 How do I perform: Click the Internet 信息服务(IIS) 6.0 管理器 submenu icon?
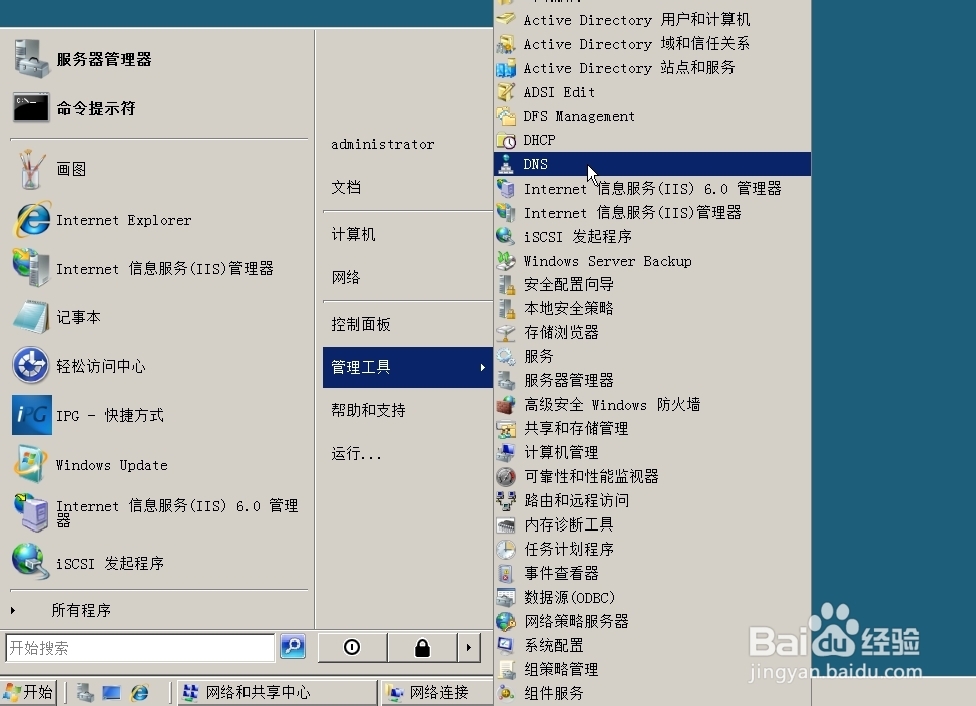click(x=506, y=188)
